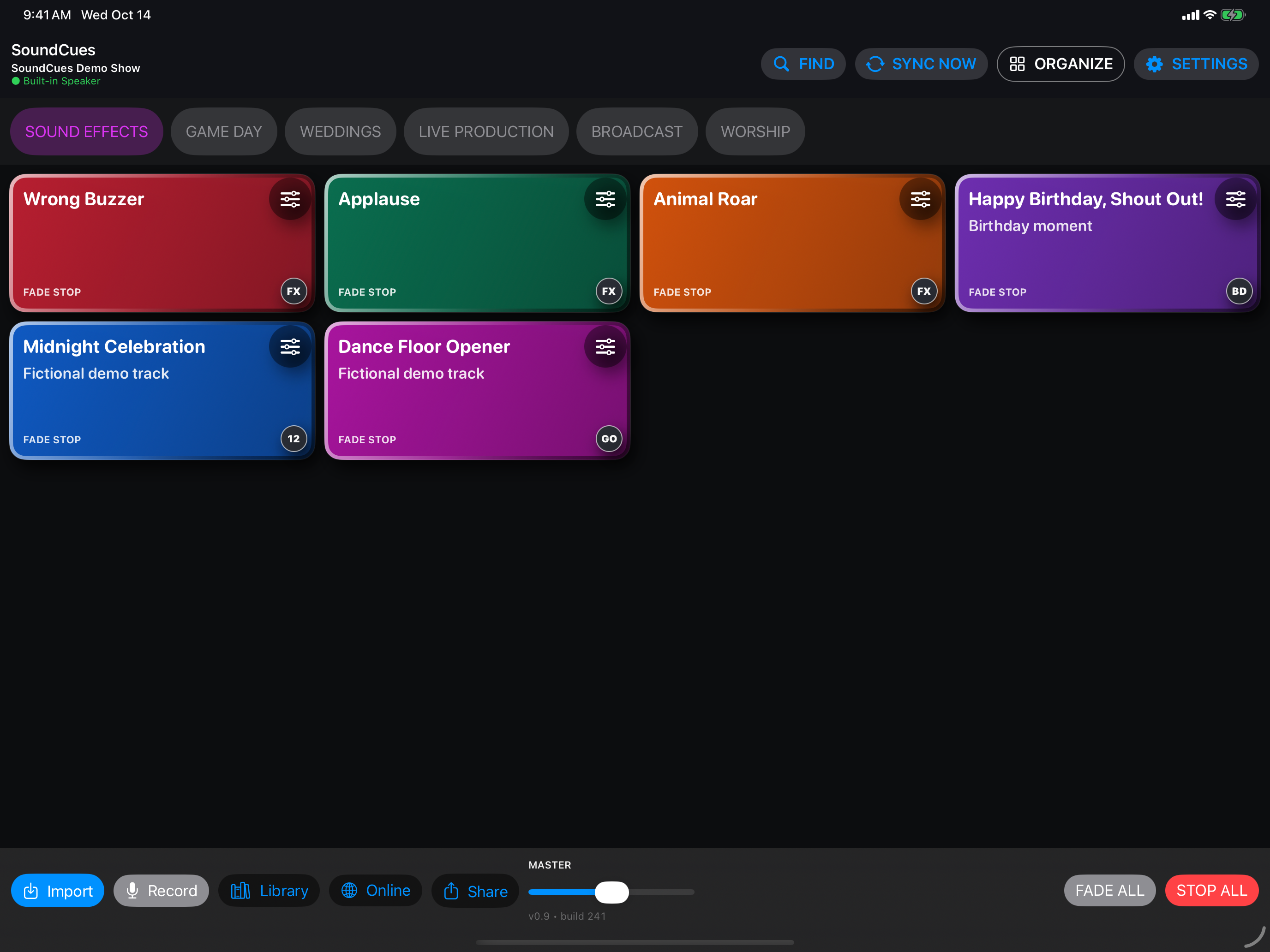Enter Organize mode
1270x952 pixels.
pyautogui.click(x=1060, y=64)
